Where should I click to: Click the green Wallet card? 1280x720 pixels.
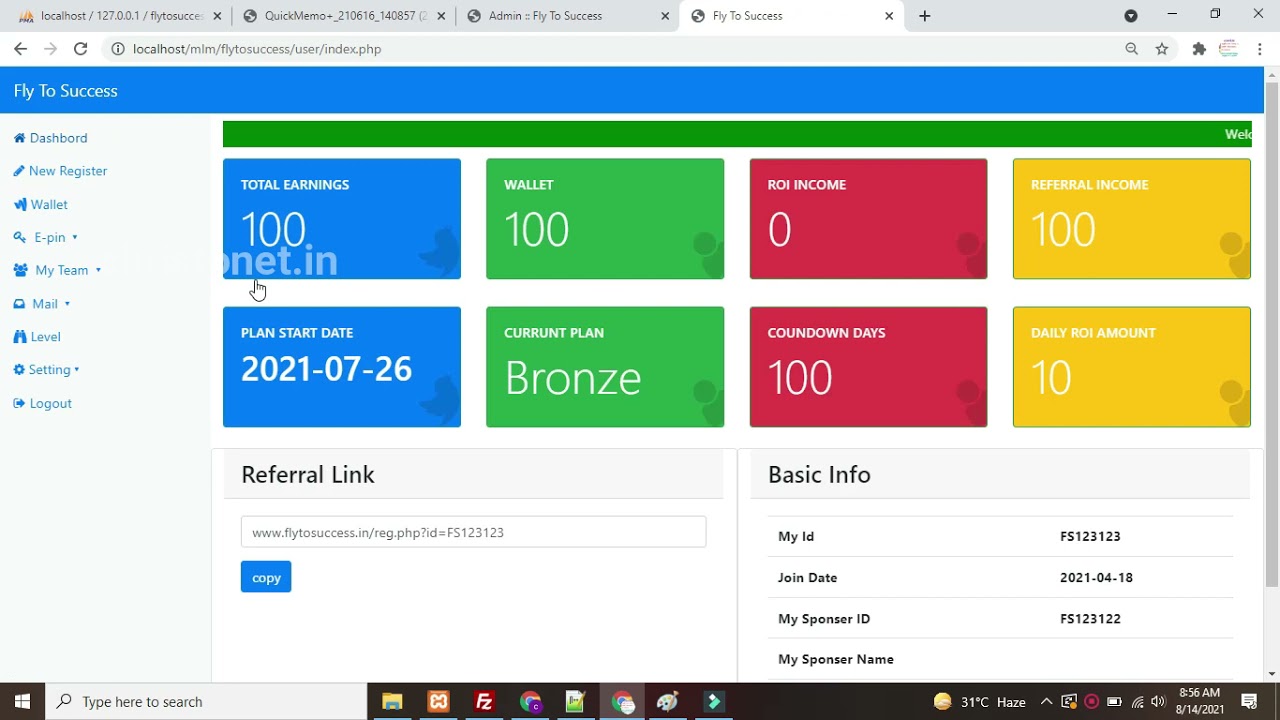(x=605, y=219)
